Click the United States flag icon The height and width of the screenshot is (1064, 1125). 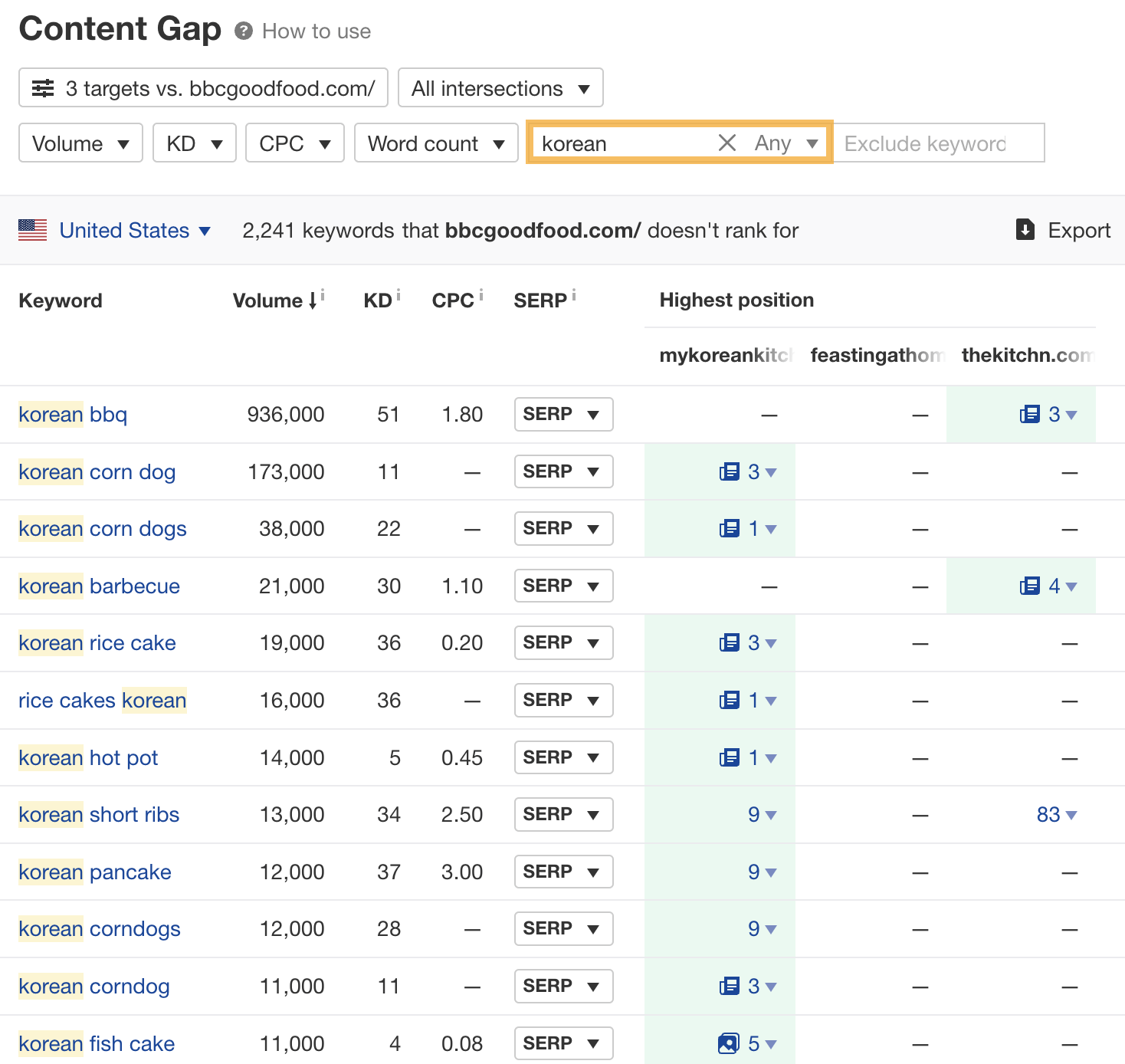[x=32, y=230]
